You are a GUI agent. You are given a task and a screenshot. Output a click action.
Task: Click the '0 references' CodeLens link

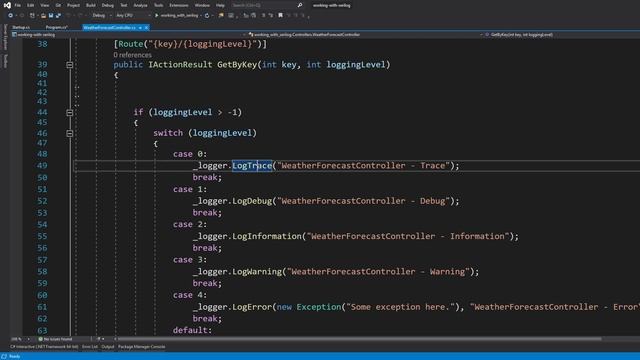point(132,55)
